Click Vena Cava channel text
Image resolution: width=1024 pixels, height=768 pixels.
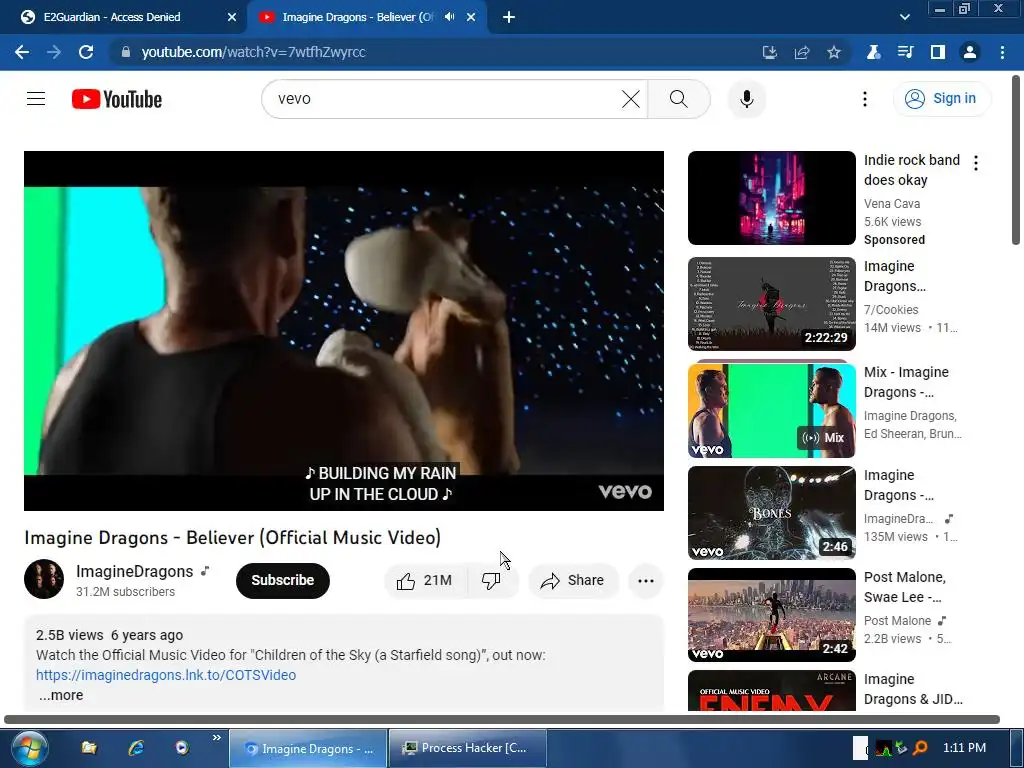coord(891,204)
